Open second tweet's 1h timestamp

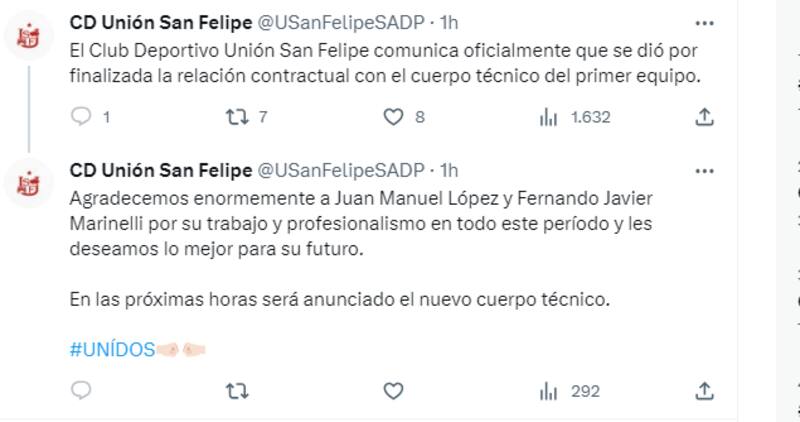pyautogui.click(x=449, y=169)
